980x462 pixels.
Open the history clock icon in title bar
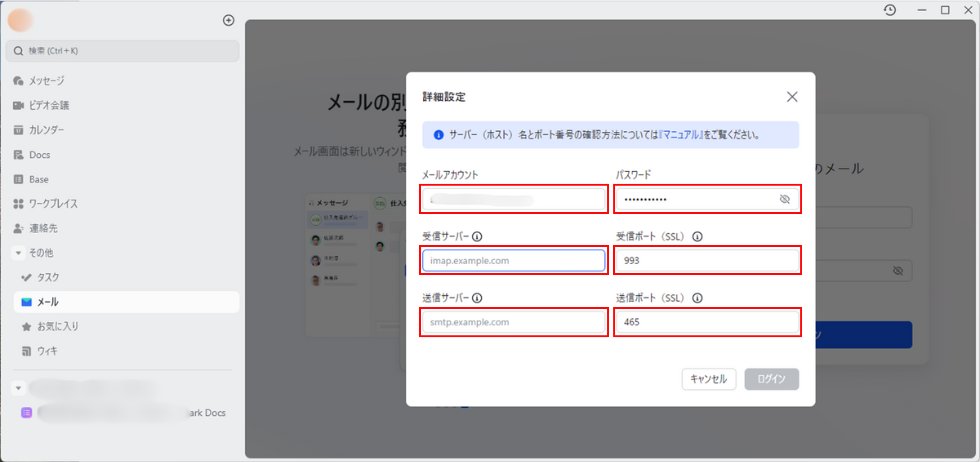pos(890,10)
